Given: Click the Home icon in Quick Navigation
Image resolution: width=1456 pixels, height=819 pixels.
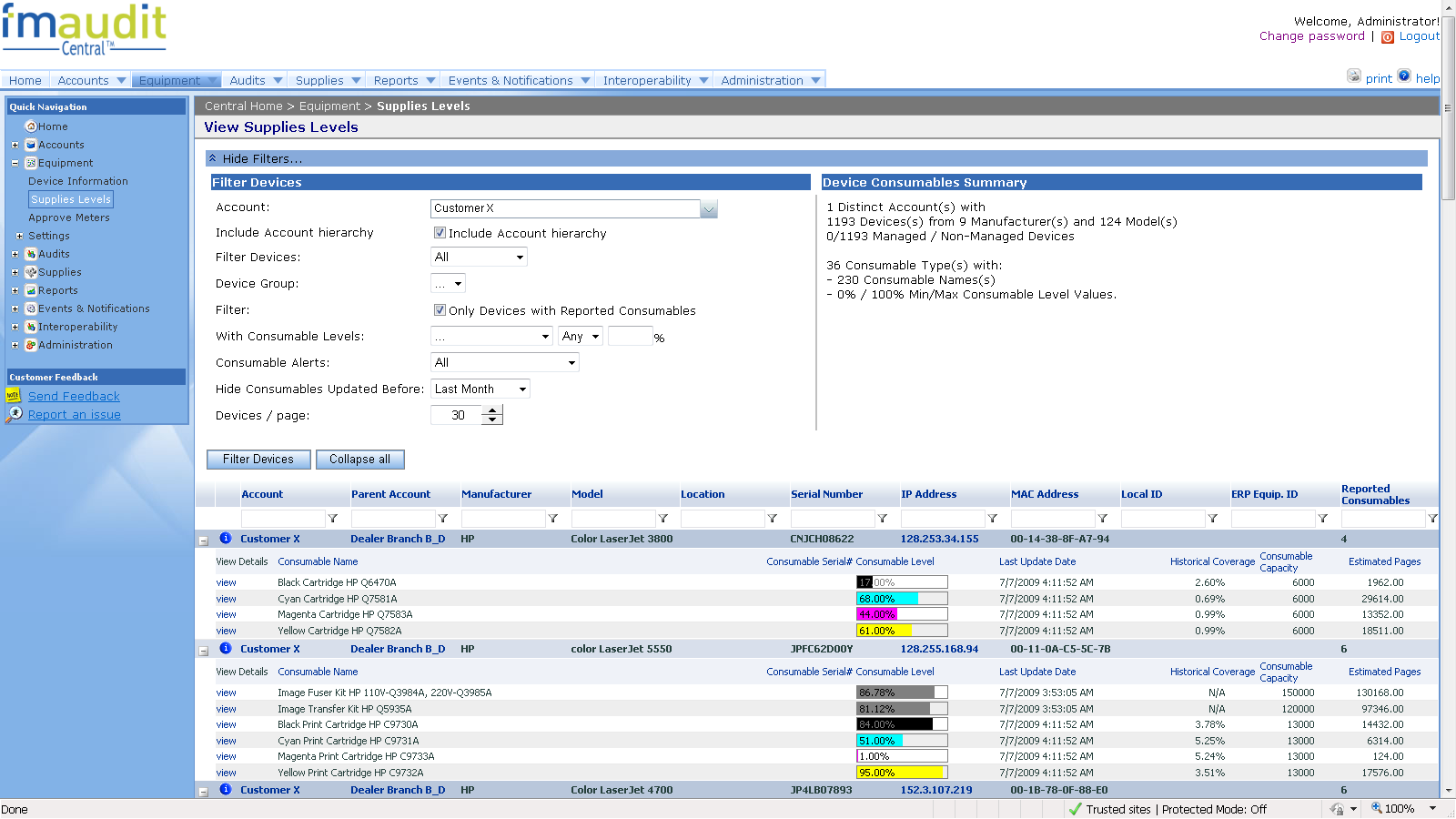Looking at the screenshot, I should pos(31,126).
